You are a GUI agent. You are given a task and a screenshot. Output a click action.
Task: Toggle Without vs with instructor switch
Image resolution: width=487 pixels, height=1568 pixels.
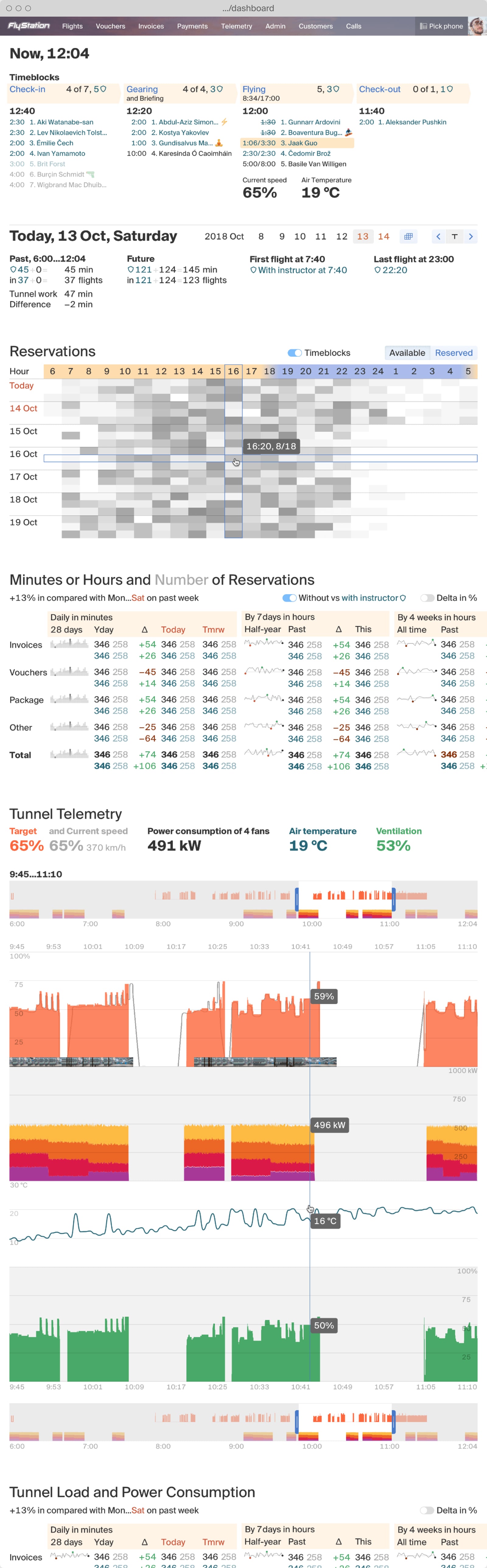click(289, 598)
